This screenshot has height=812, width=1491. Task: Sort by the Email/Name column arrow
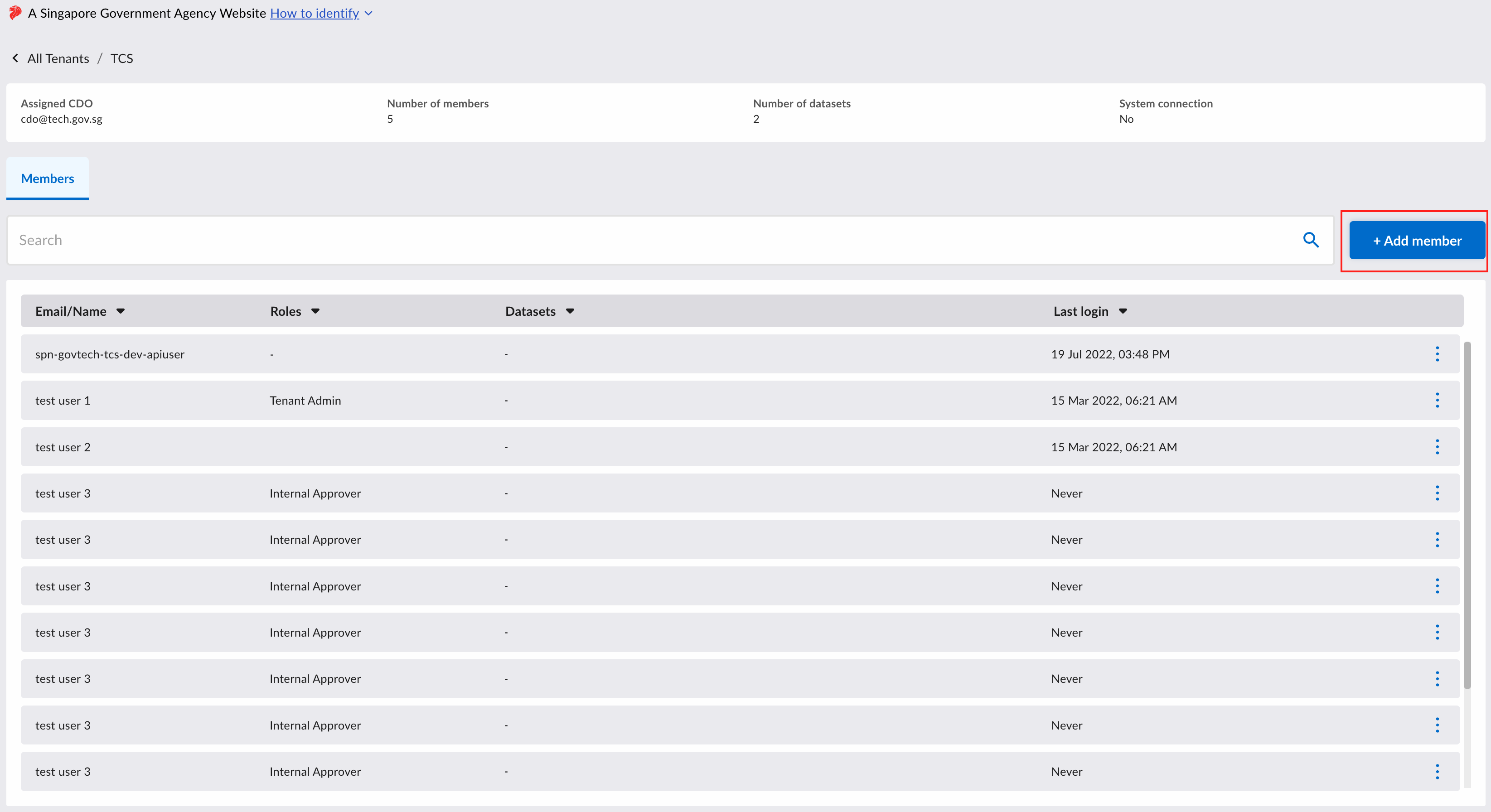(x=121, y=311)
